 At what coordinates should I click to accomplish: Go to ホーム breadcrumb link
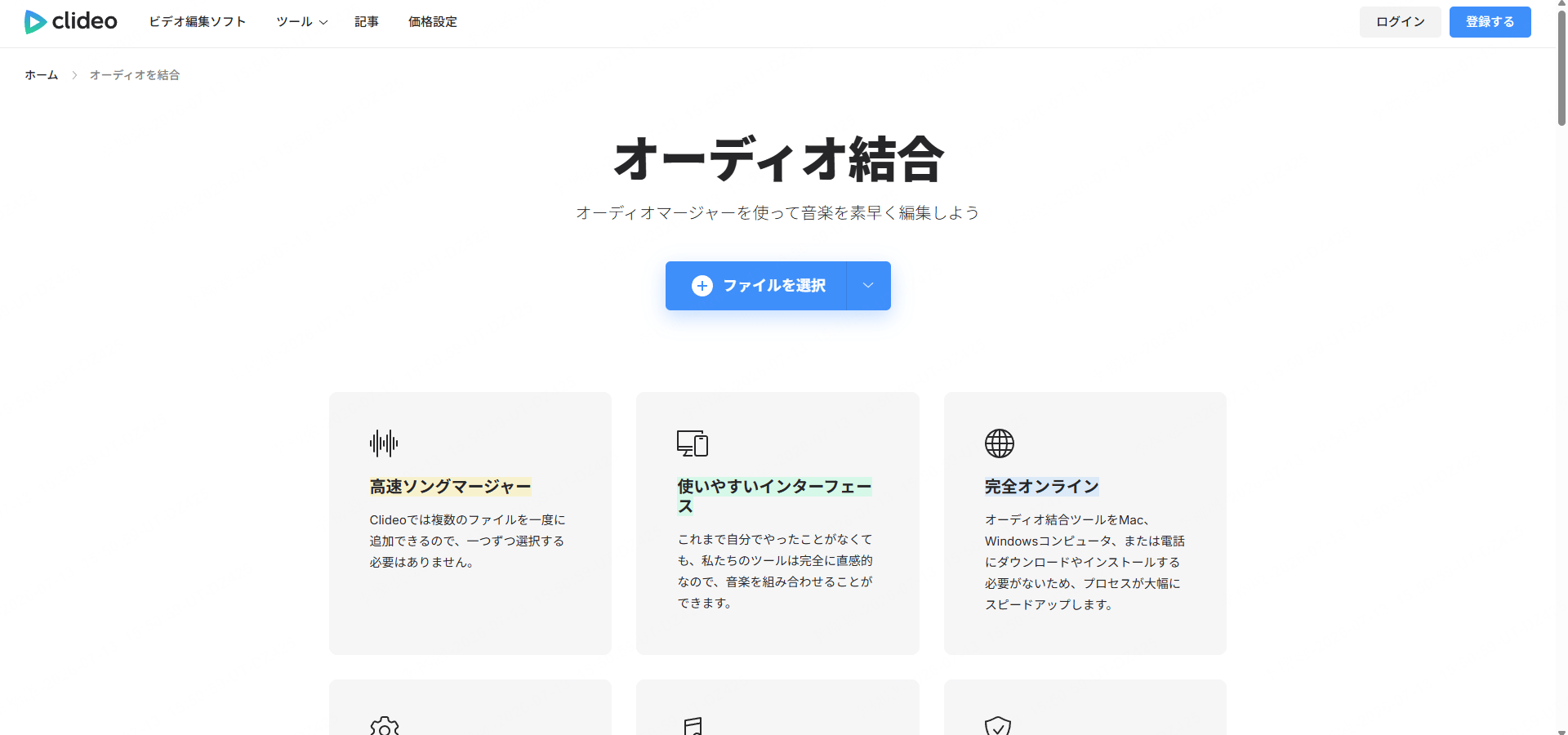coord(42,75)
